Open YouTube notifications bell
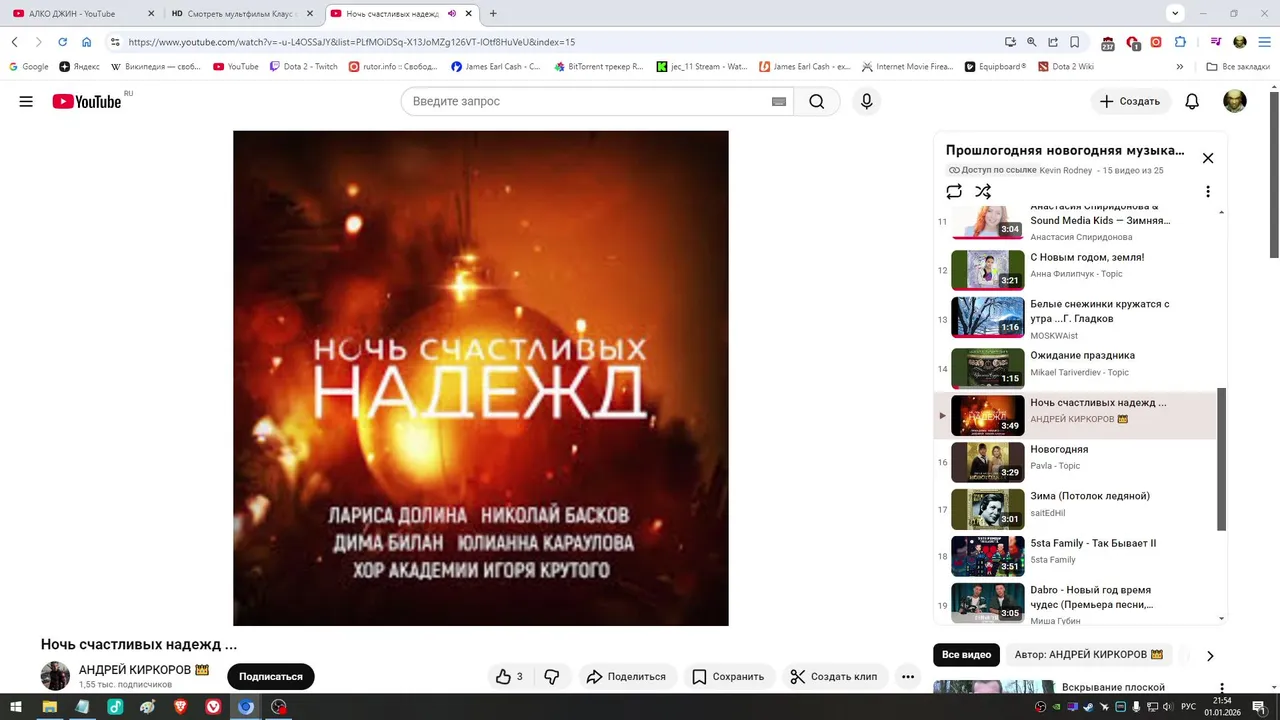This screenshot has height=720, width=1280. click(1192, 101)
